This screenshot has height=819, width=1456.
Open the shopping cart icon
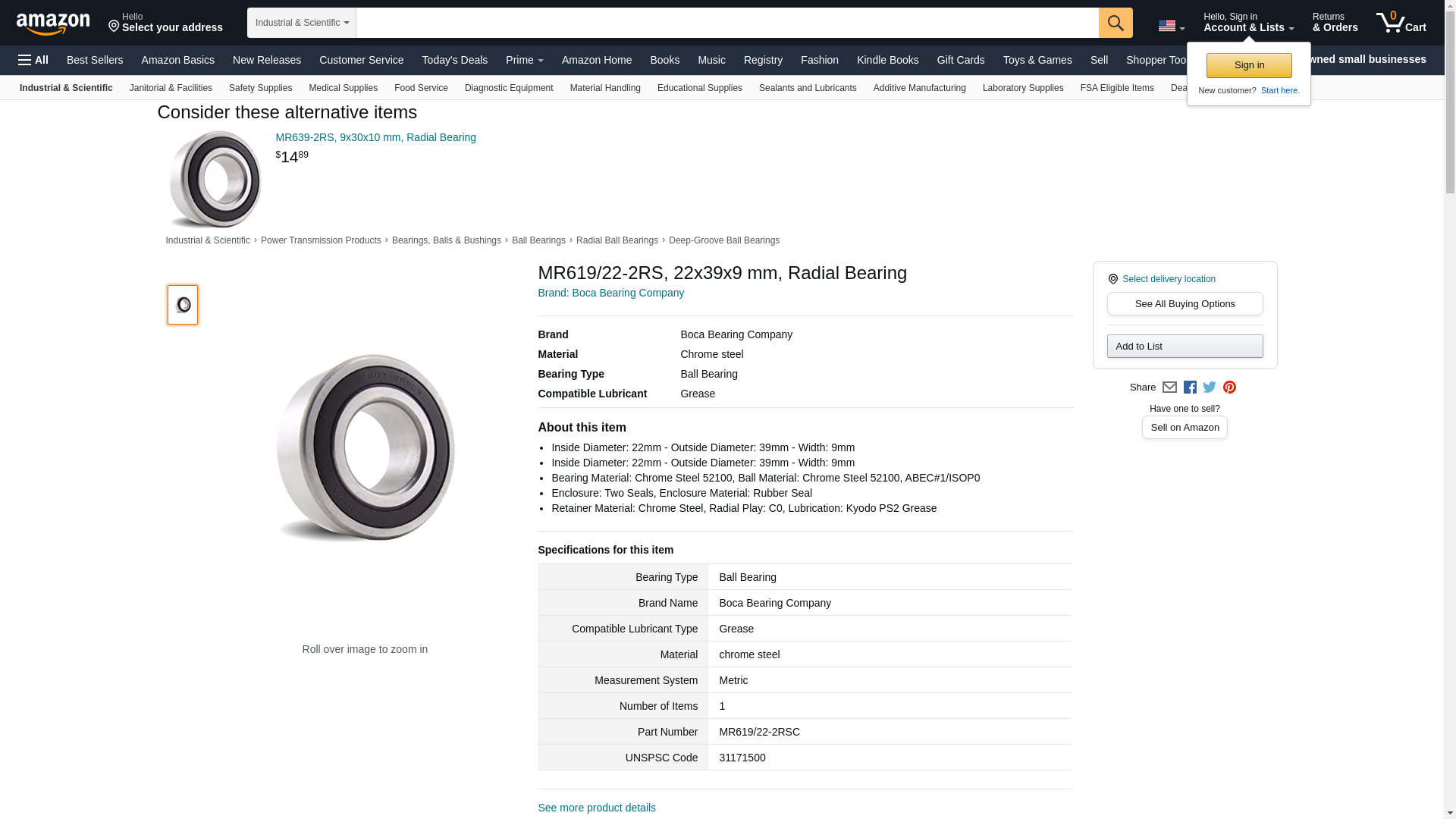point(1401,23)
